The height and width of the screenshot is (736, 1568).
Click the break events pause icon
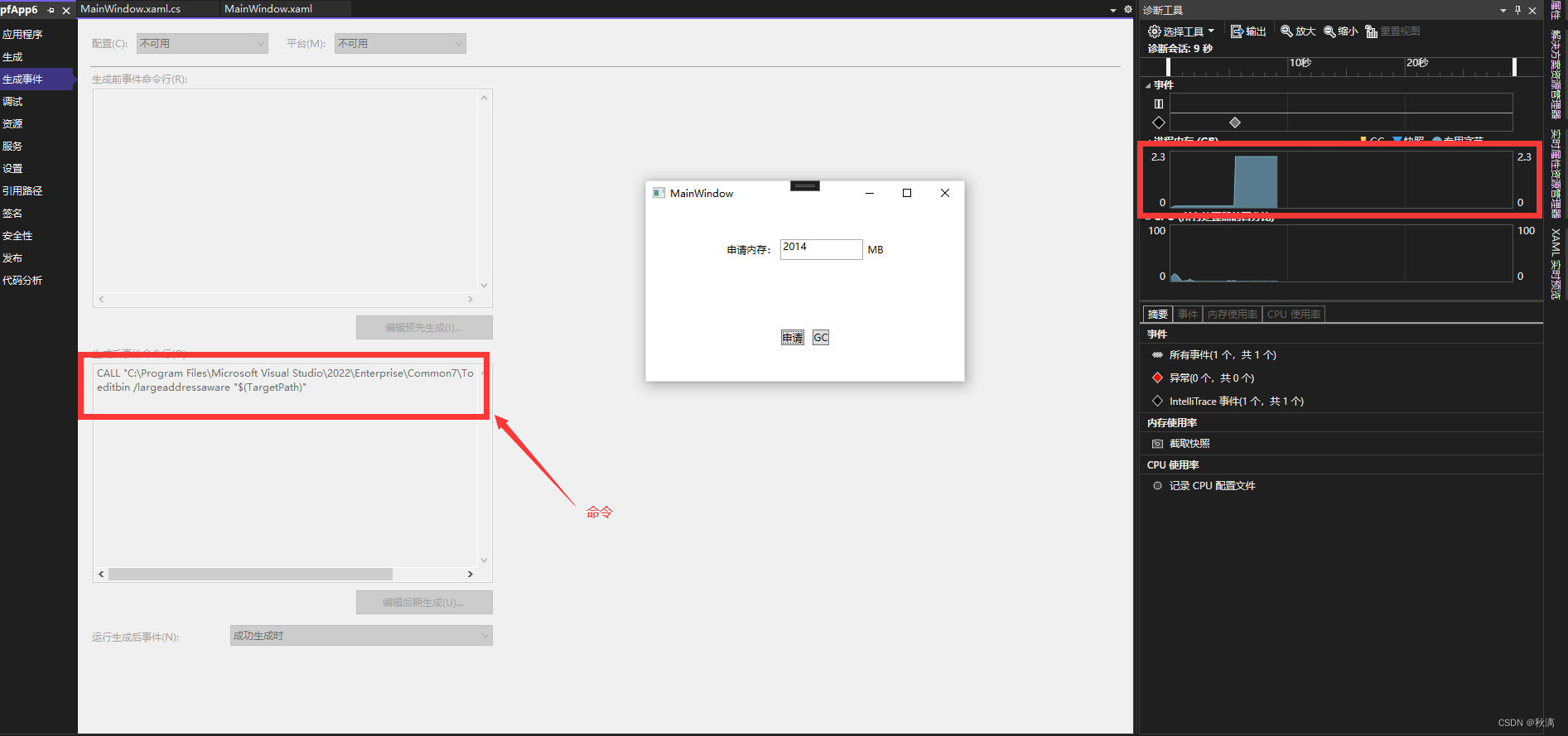[x=1159, y=103]
